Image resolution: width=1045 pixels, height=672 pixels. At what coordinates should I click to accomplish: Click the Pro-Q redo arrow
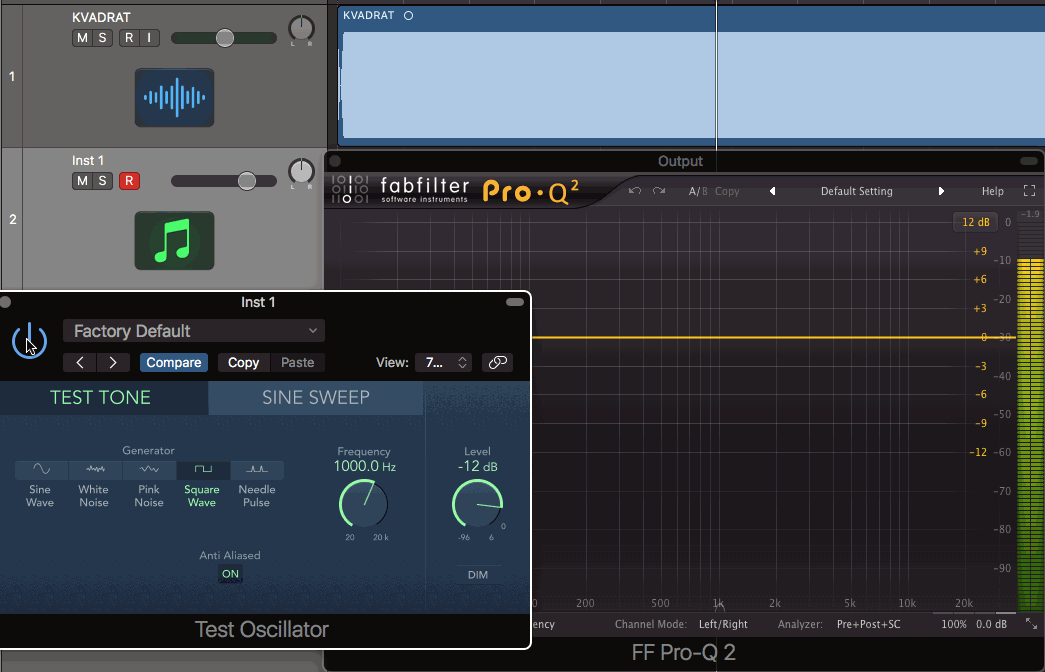coord(659,191)
